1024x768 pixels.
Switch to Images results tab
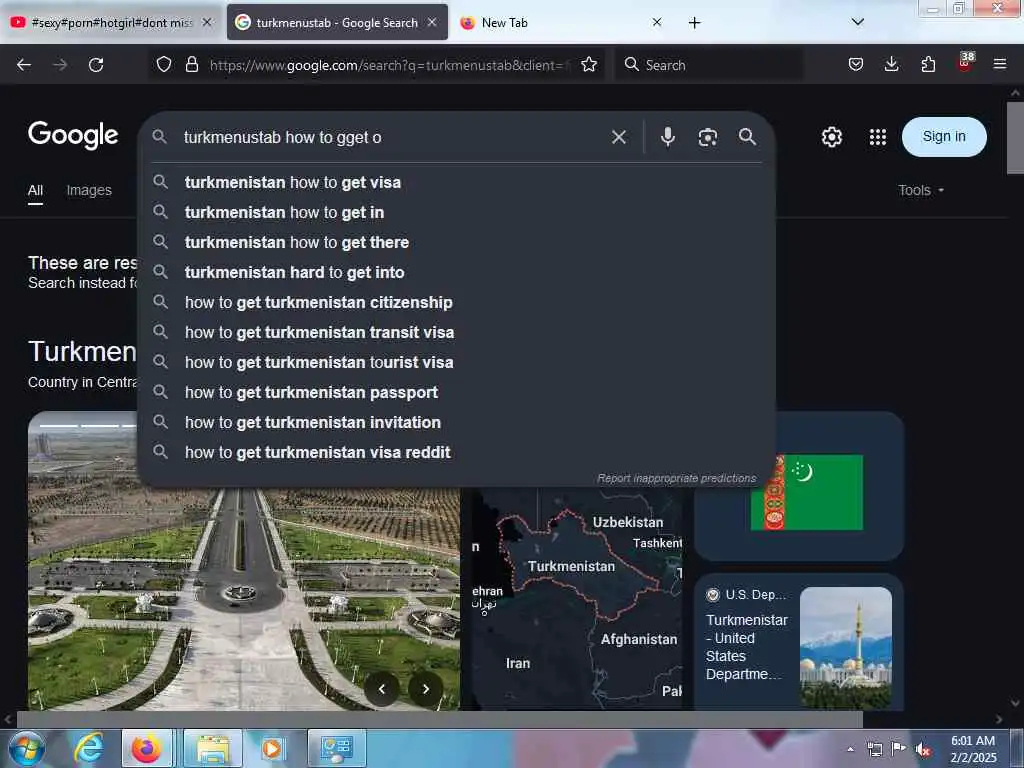pos(89,190)
